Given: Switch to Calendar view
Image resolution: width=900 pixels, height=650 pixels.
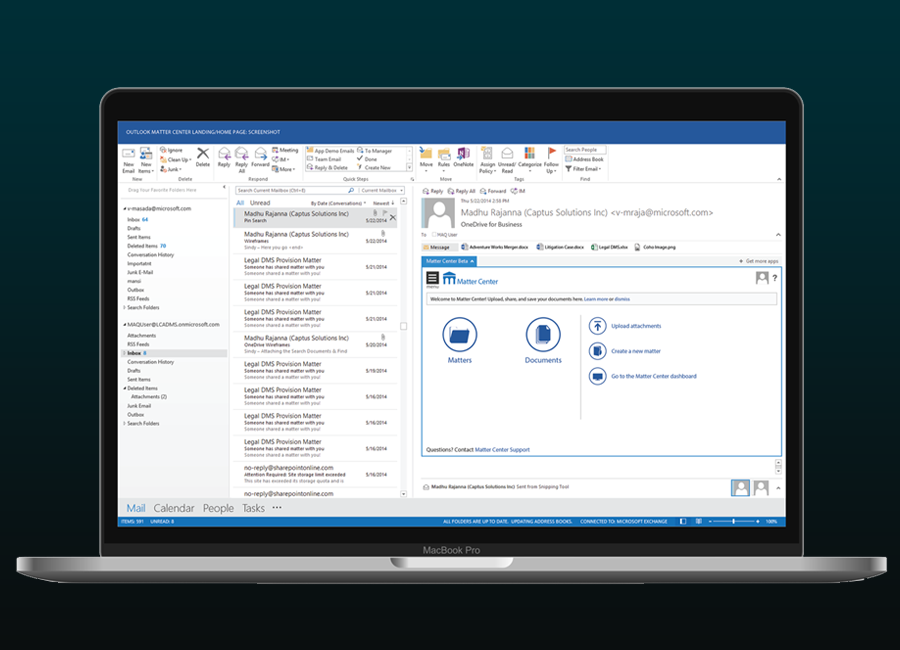Looking at the screenshot, I should (x=174, y=508).
